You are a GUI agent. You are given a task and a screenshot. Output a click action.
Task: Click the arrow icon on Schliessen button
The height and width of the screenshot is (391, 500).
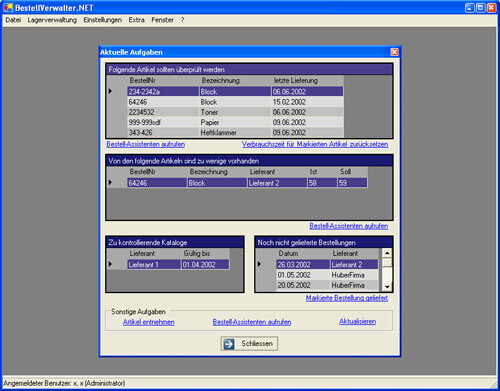point(229,344)
